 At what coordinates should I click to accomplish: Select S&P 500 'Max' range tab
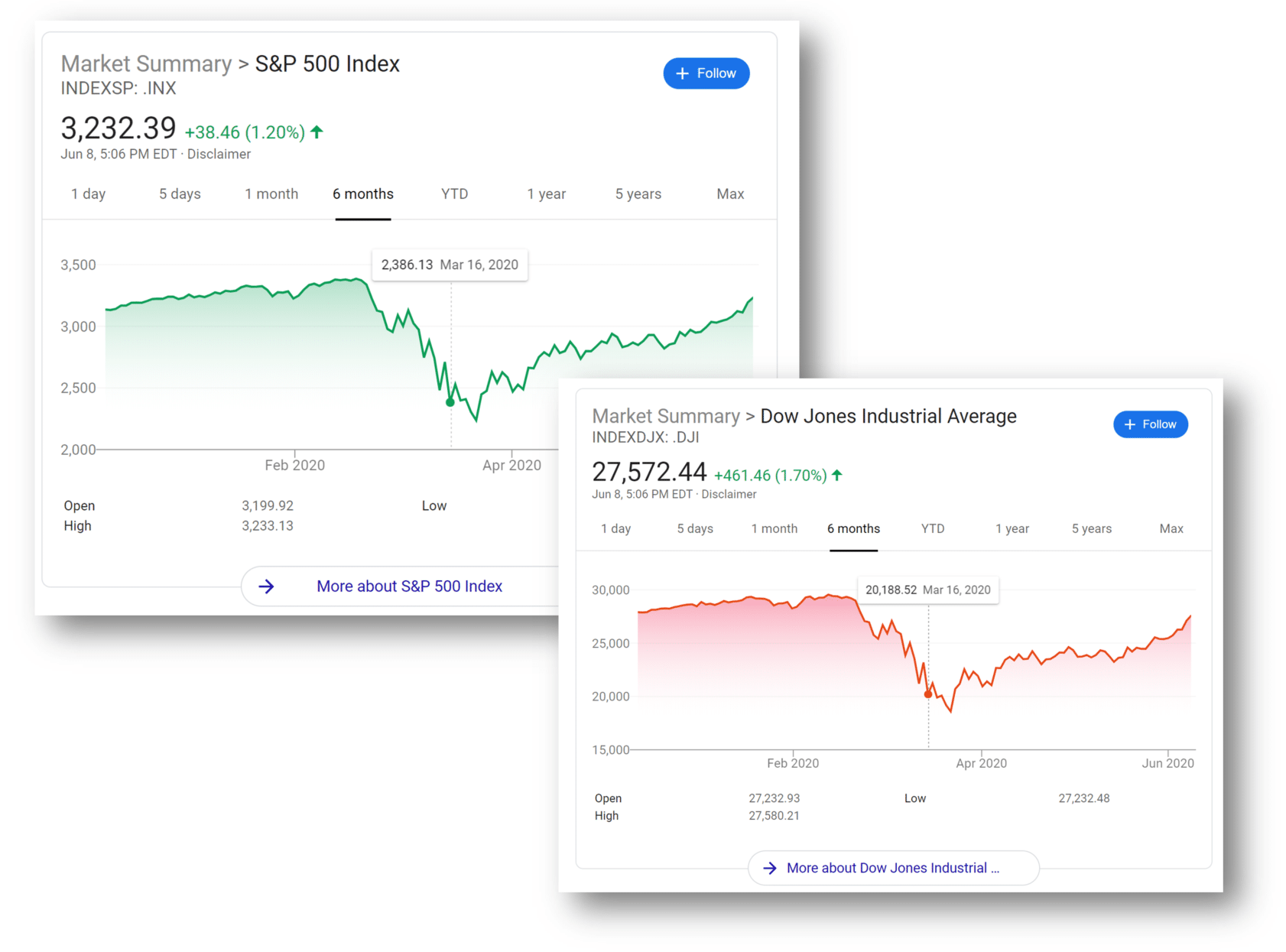tap(730, 194)
